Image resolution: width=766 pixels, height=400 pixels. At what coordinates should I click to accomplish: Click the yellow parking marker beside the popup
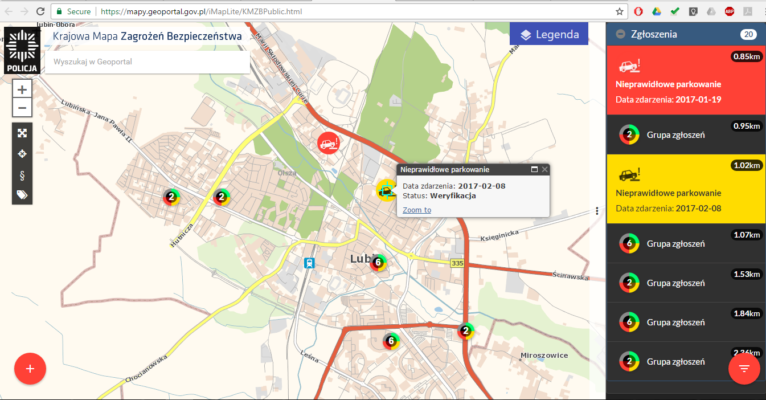click(x=386, y=189)
